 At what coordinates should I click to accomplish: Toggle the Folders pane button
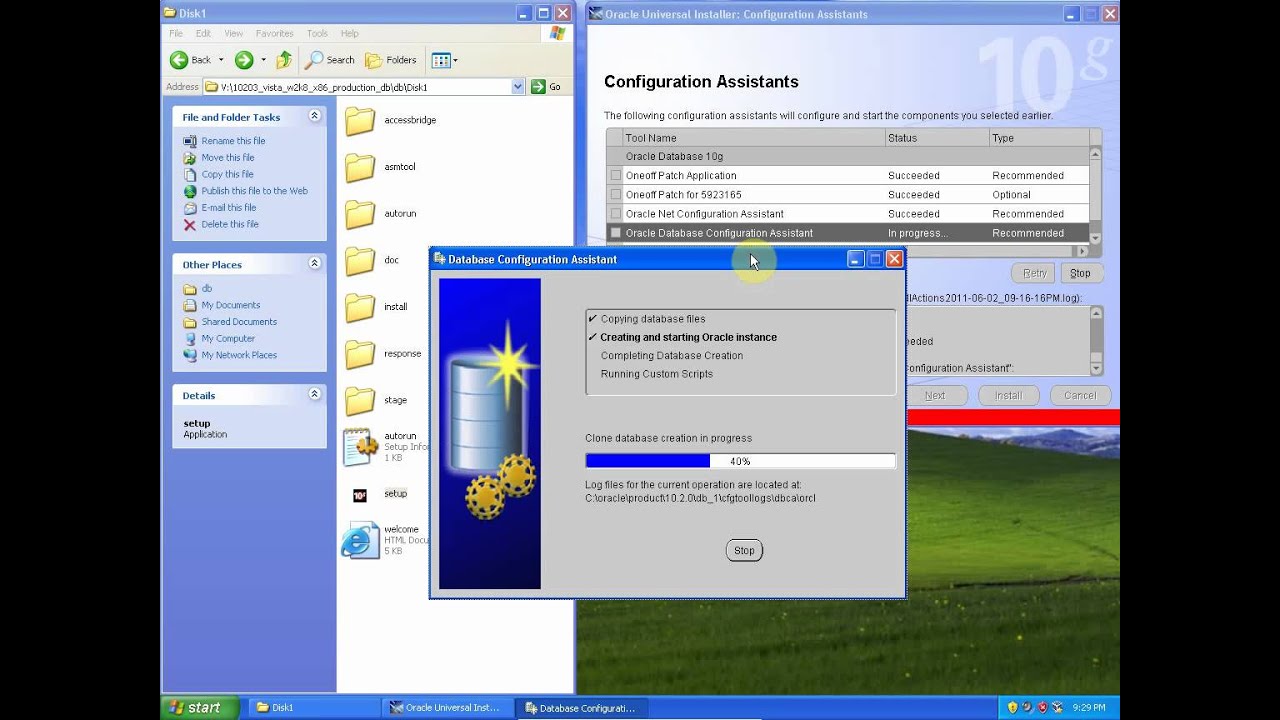point(391,60)
